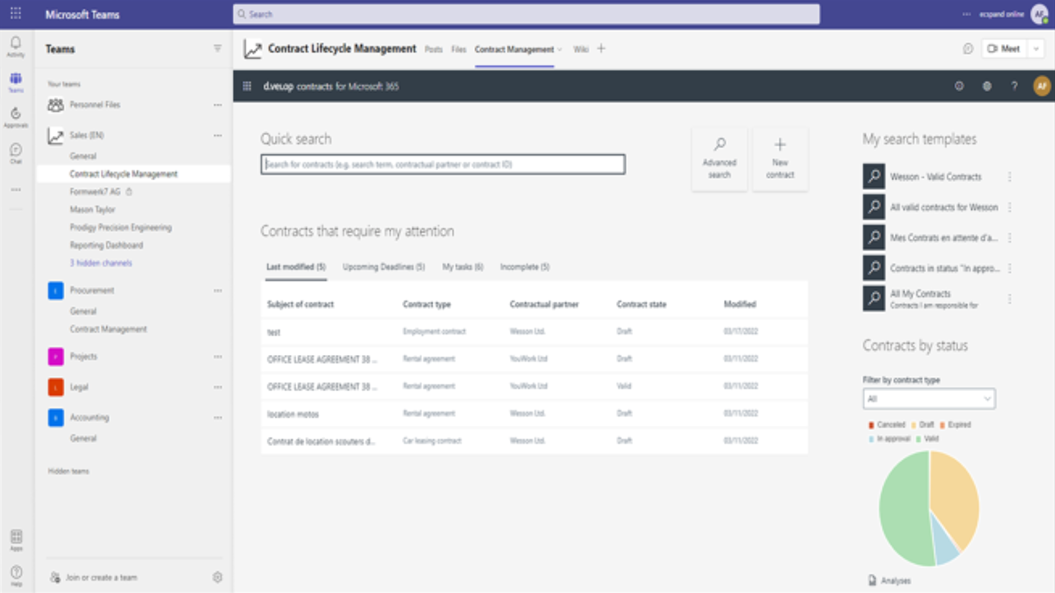
Task: Open the Meet button dropdown arrow
Action: (1037, 49)
